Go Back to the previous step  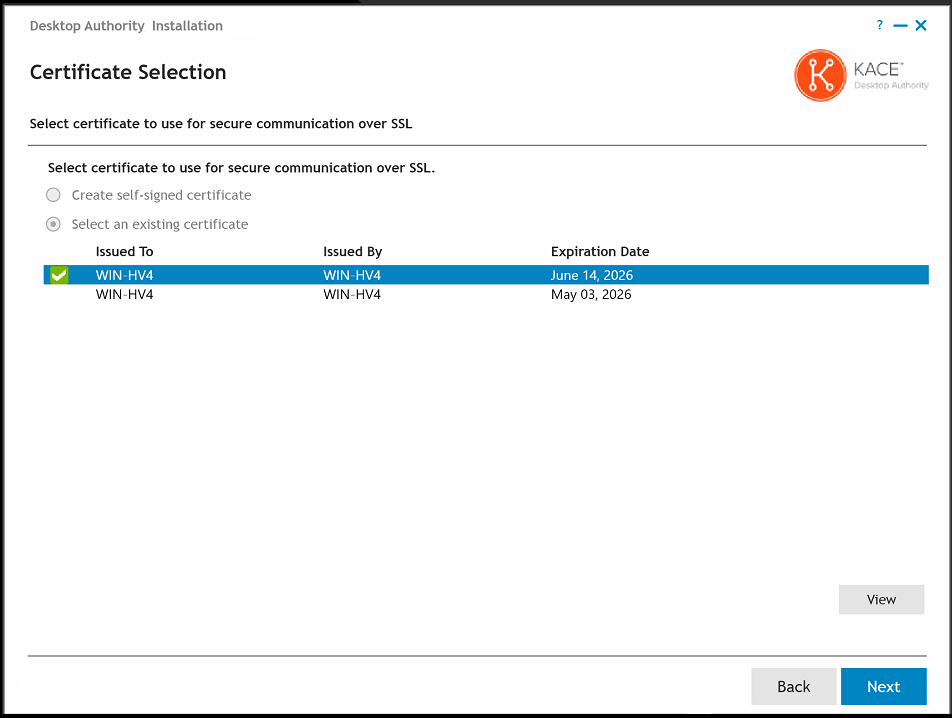tap(794, 686)
